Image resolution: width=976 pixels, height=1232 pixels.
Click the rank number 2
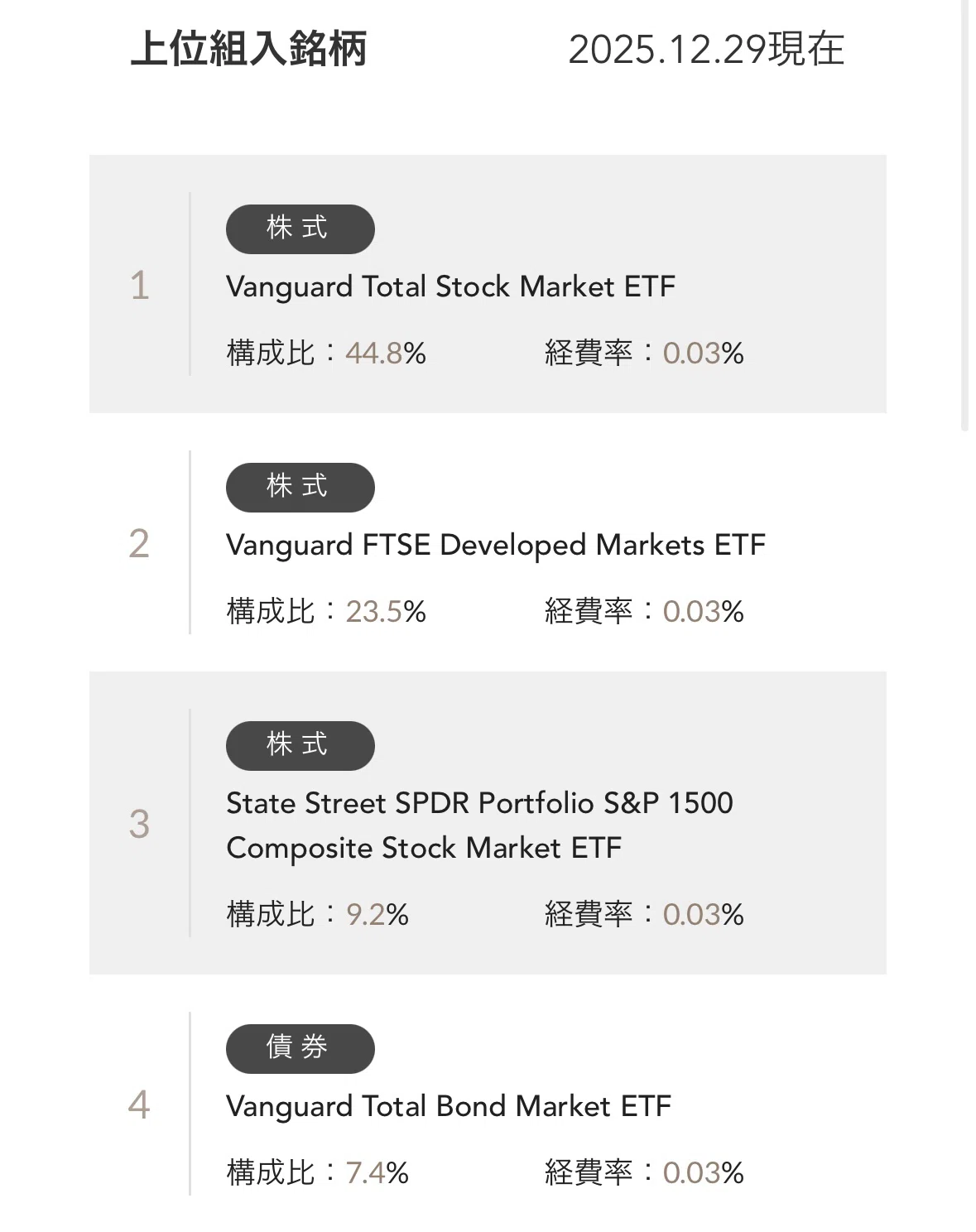coord(139,544)
